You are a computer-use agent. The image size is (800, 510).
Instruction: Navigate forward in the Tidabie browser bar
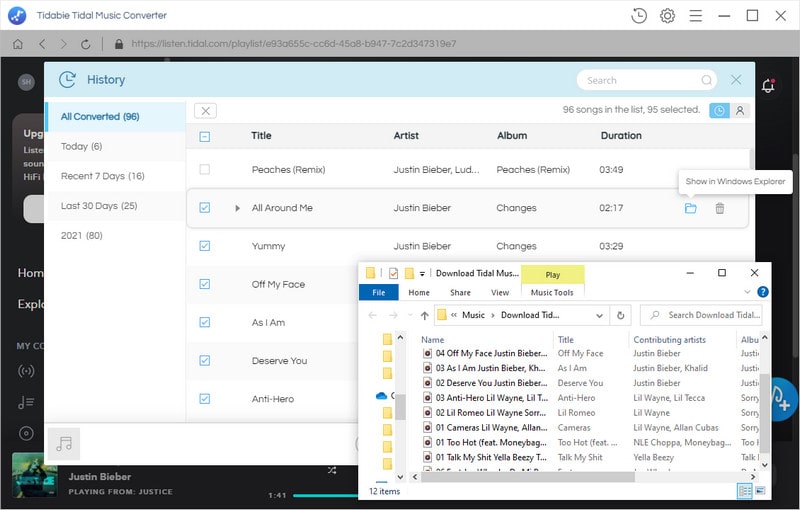63,44
